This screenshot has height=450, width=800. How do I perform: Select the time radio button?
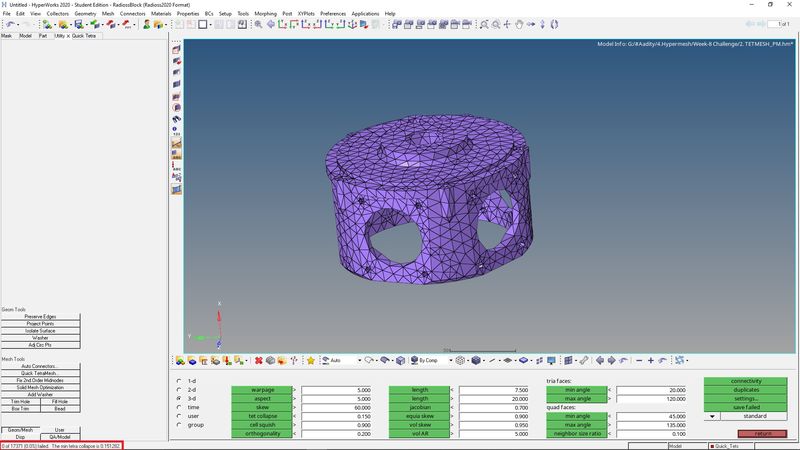coord(179,407)
